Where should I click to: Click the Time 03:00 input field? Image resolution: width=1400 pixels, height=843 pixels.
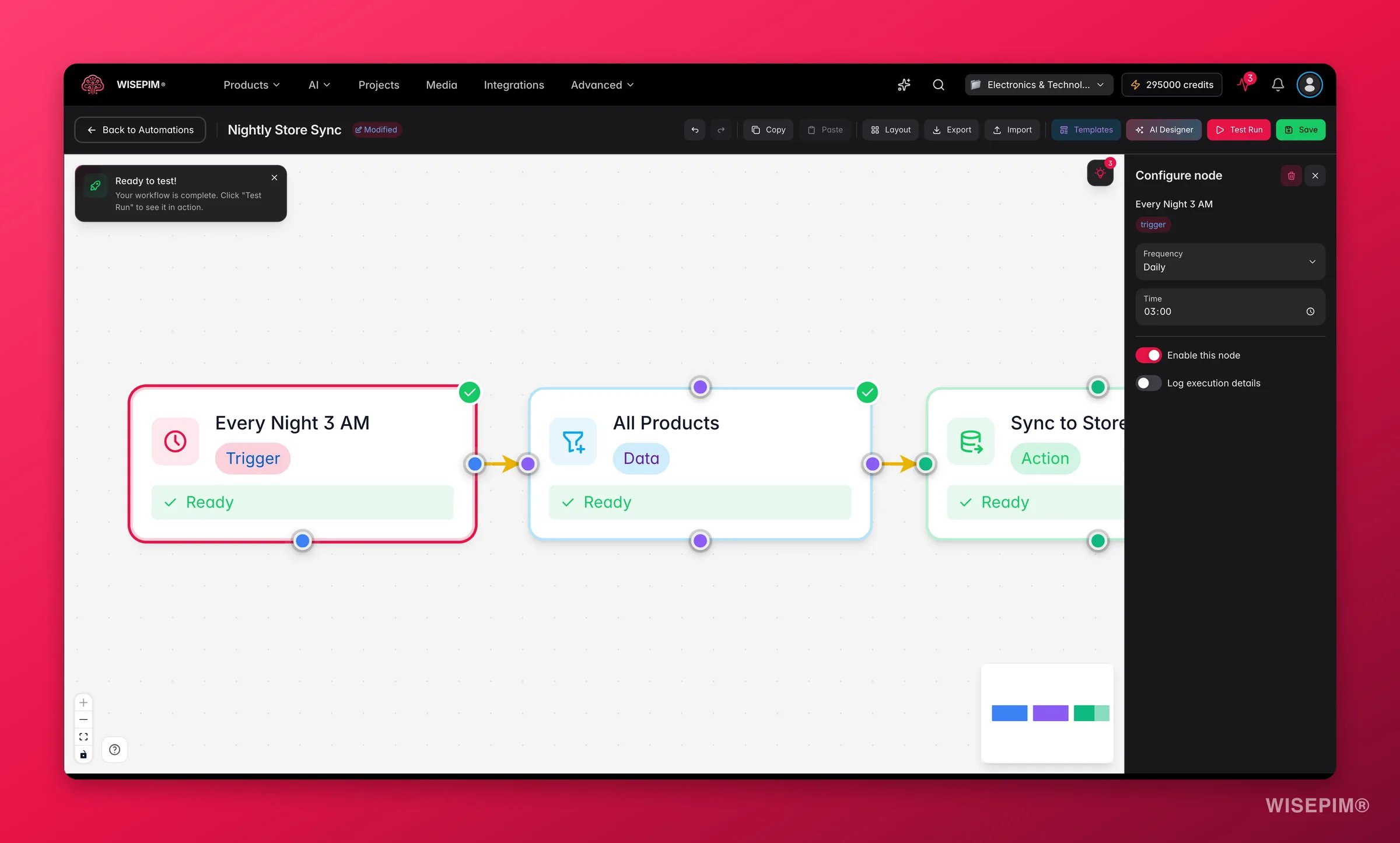click(1230, 307)
